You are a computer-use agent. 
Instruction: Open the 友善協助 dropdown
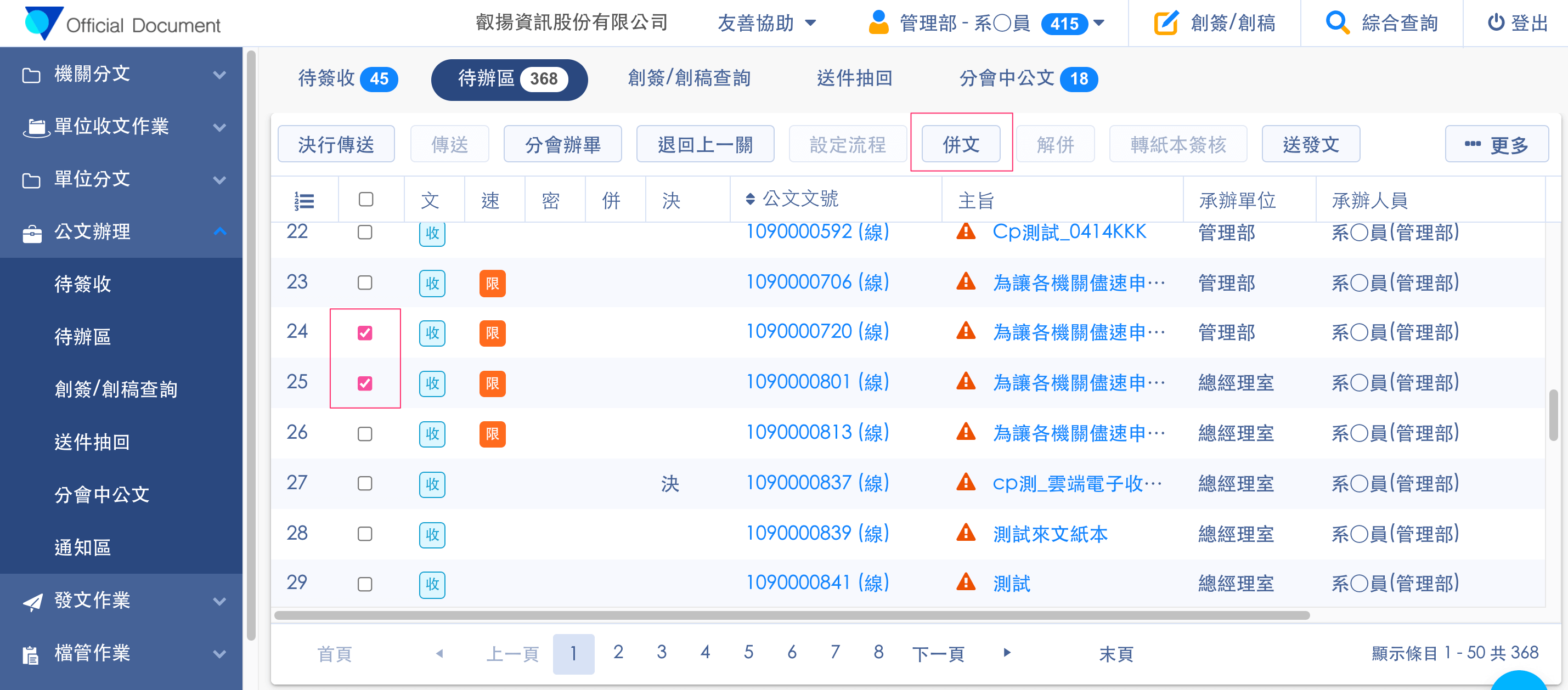(766, 23)
